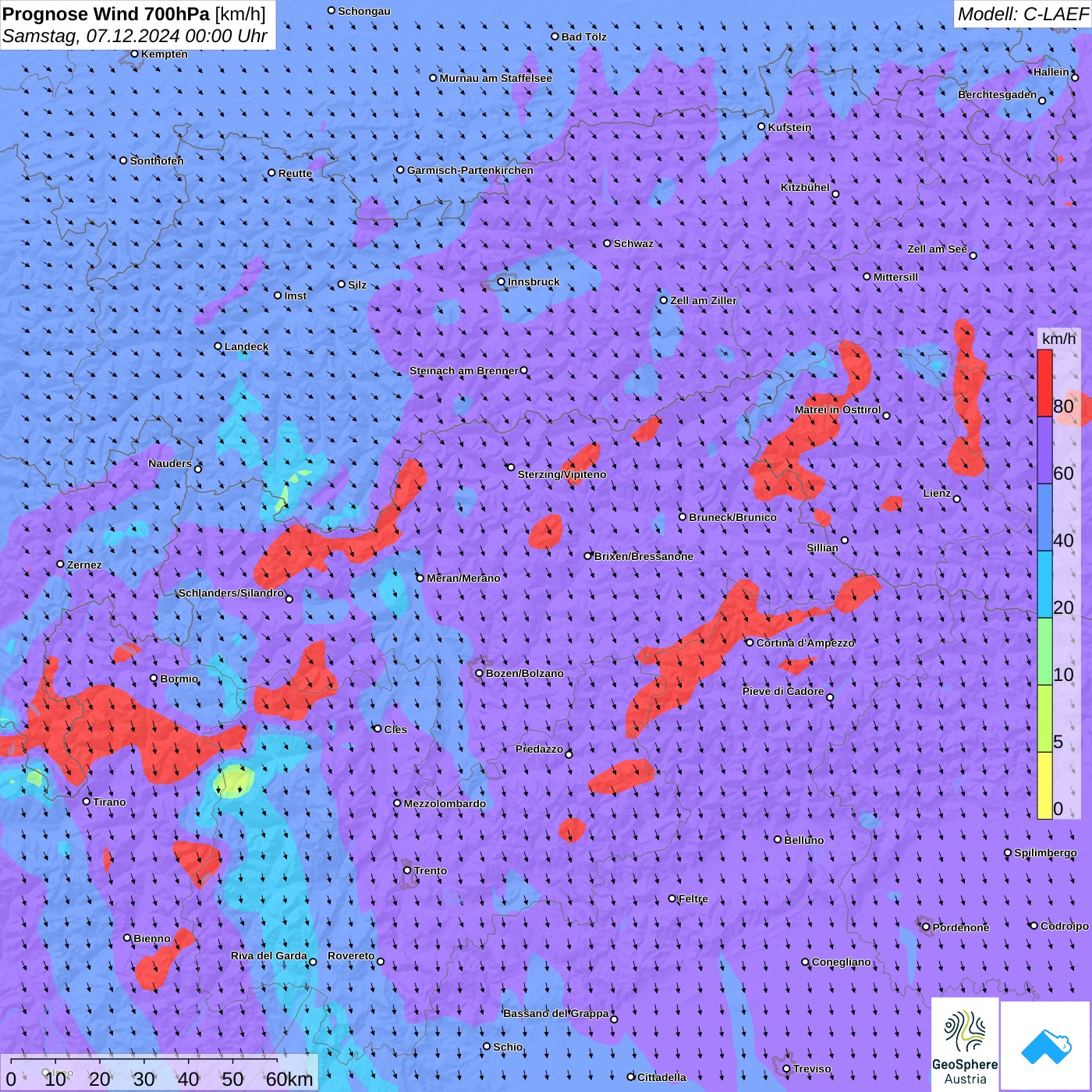Click the Bormio city label
1092x1092 pixels.
click(179, 679)
